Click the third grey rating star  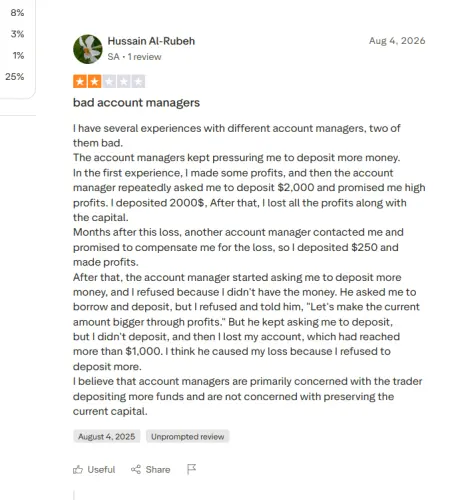click(109, 81)
